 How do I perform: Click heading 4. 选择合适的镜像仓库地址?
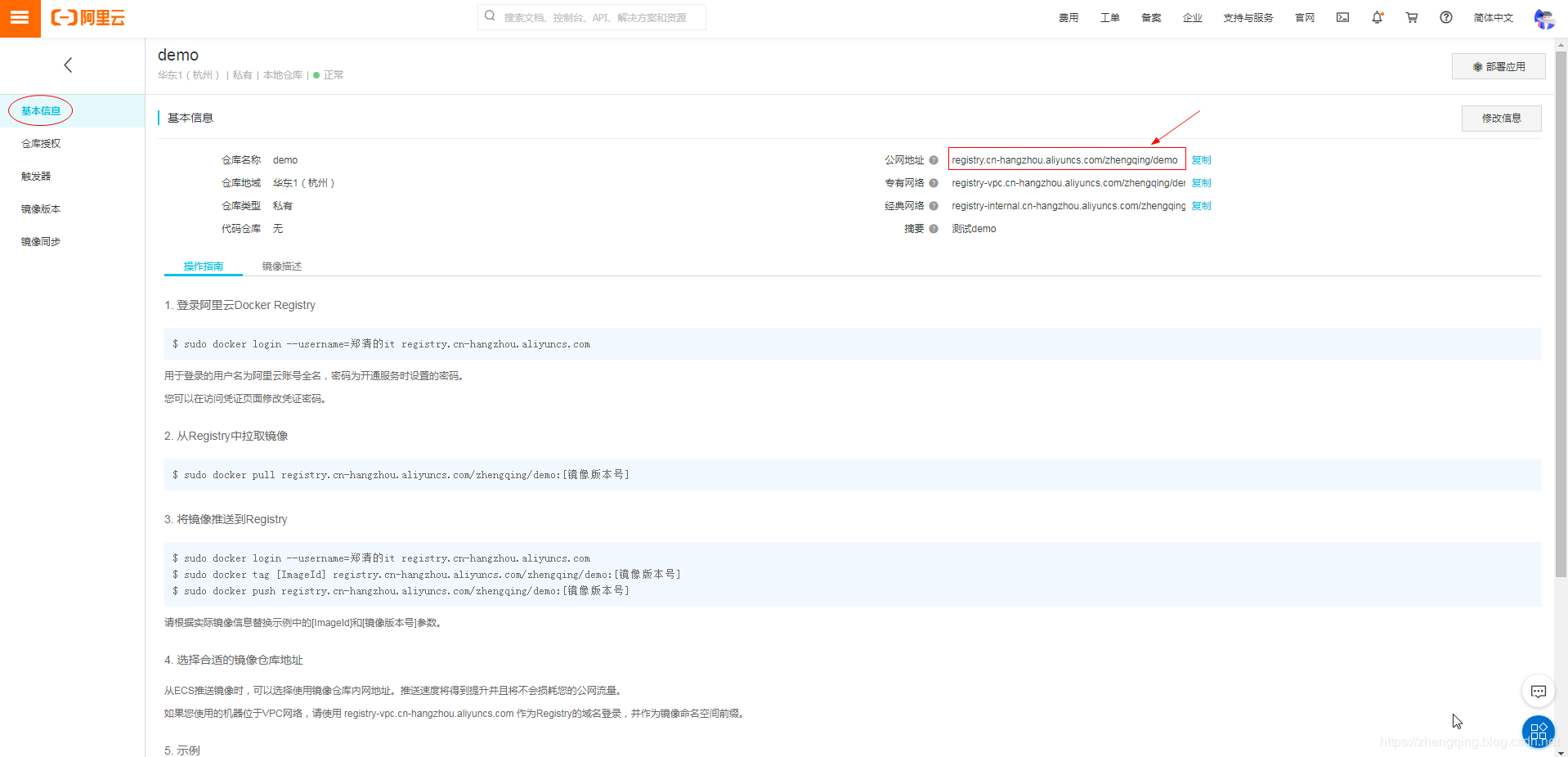point(233,660)
